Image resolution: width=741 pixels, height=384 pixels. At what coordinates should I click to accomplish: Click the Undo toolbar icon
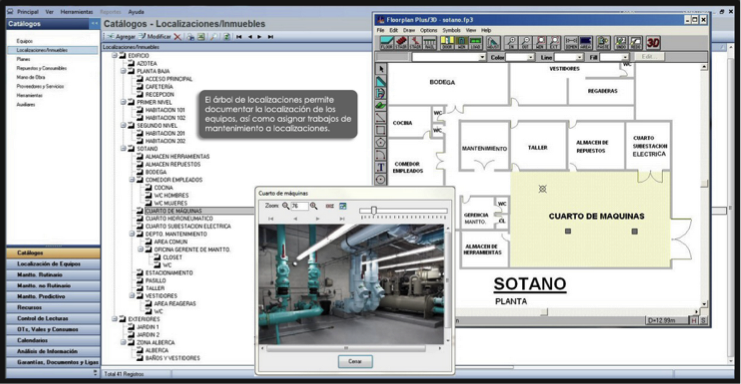tap(620, 43)
